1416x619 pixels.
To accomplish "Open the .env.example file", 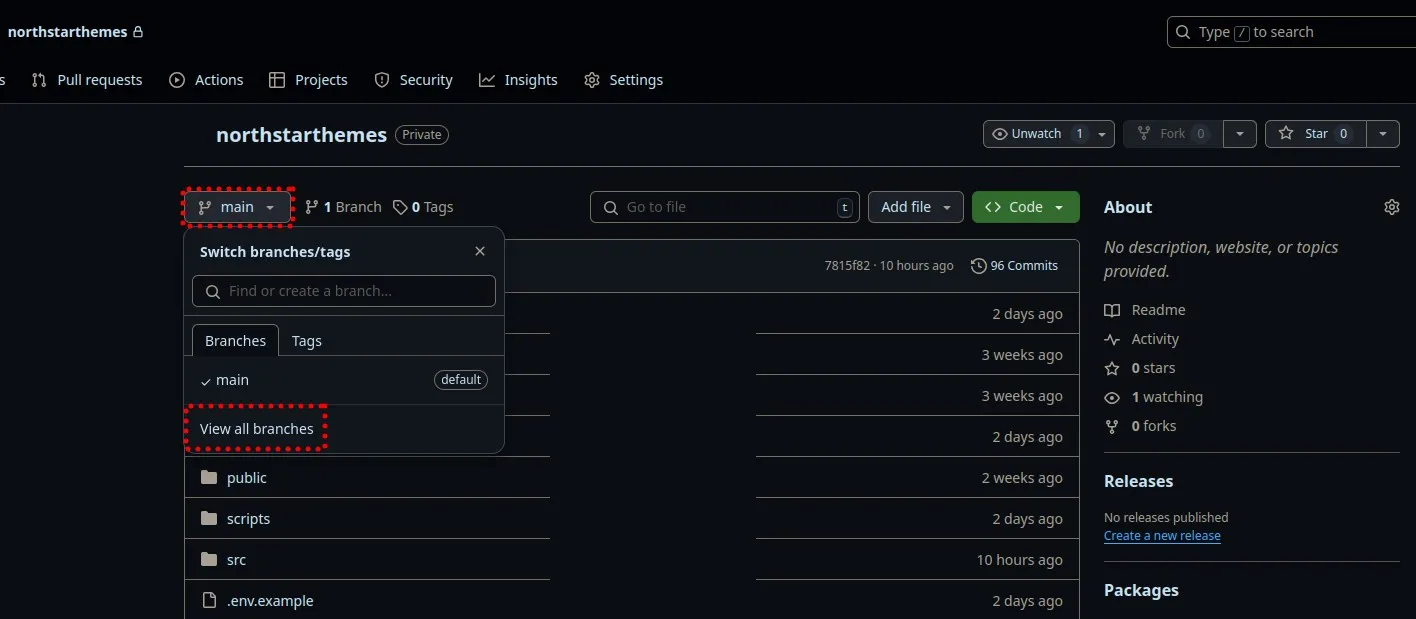I will [270, 601].
